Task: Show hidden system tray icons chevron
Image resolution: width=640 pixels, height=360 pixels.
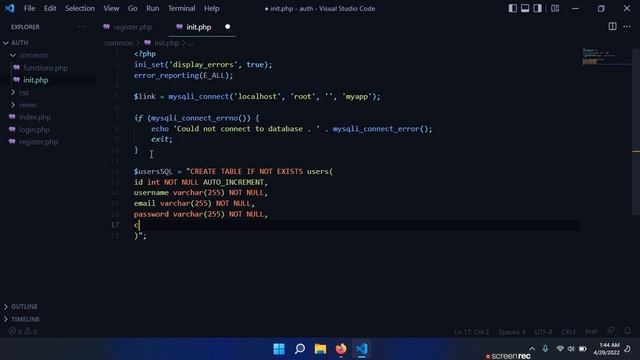Action: click(532, 349)
